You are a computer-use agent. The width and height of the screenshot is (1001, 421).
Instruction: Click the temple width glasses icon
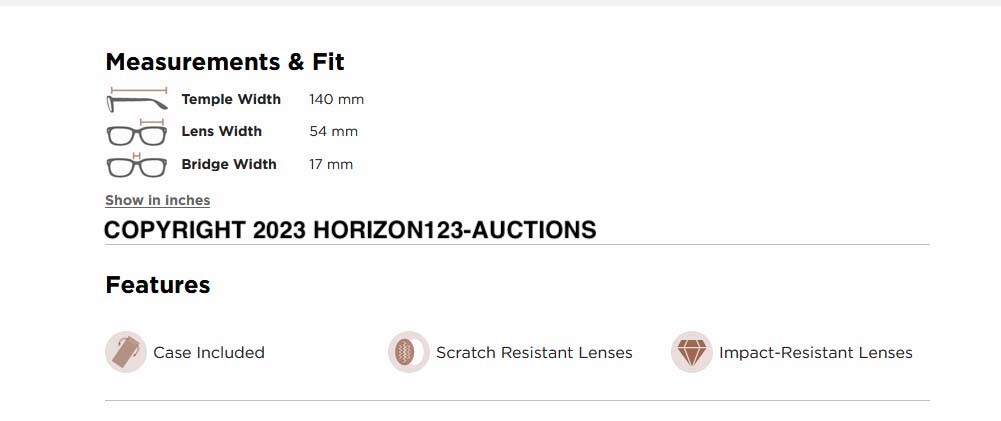coord(136,100)
